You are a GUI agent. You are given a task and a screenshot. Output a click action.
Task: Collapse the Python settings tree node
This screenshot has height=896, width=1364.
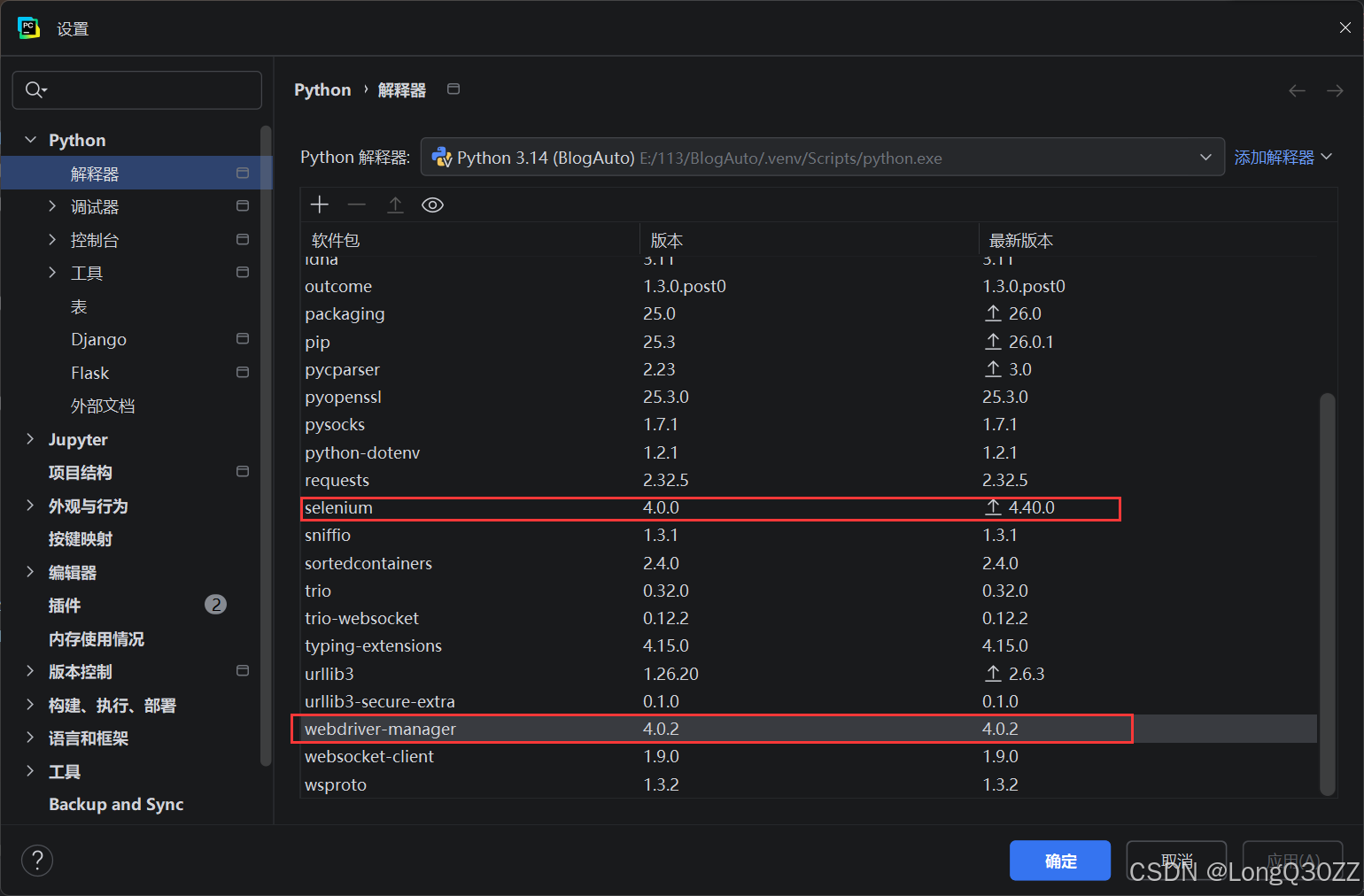coord(31,140)
